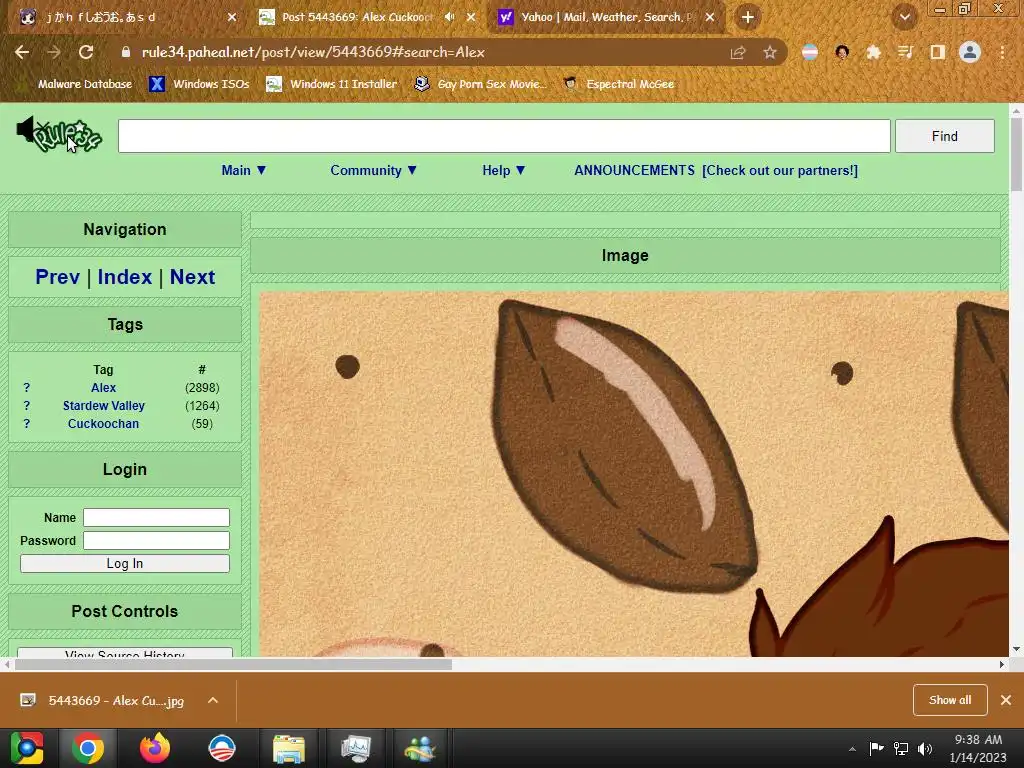The width and height of the screenshot is (1024, 768).
Task: Close the Yahoo tab
Action: (710, 17)
